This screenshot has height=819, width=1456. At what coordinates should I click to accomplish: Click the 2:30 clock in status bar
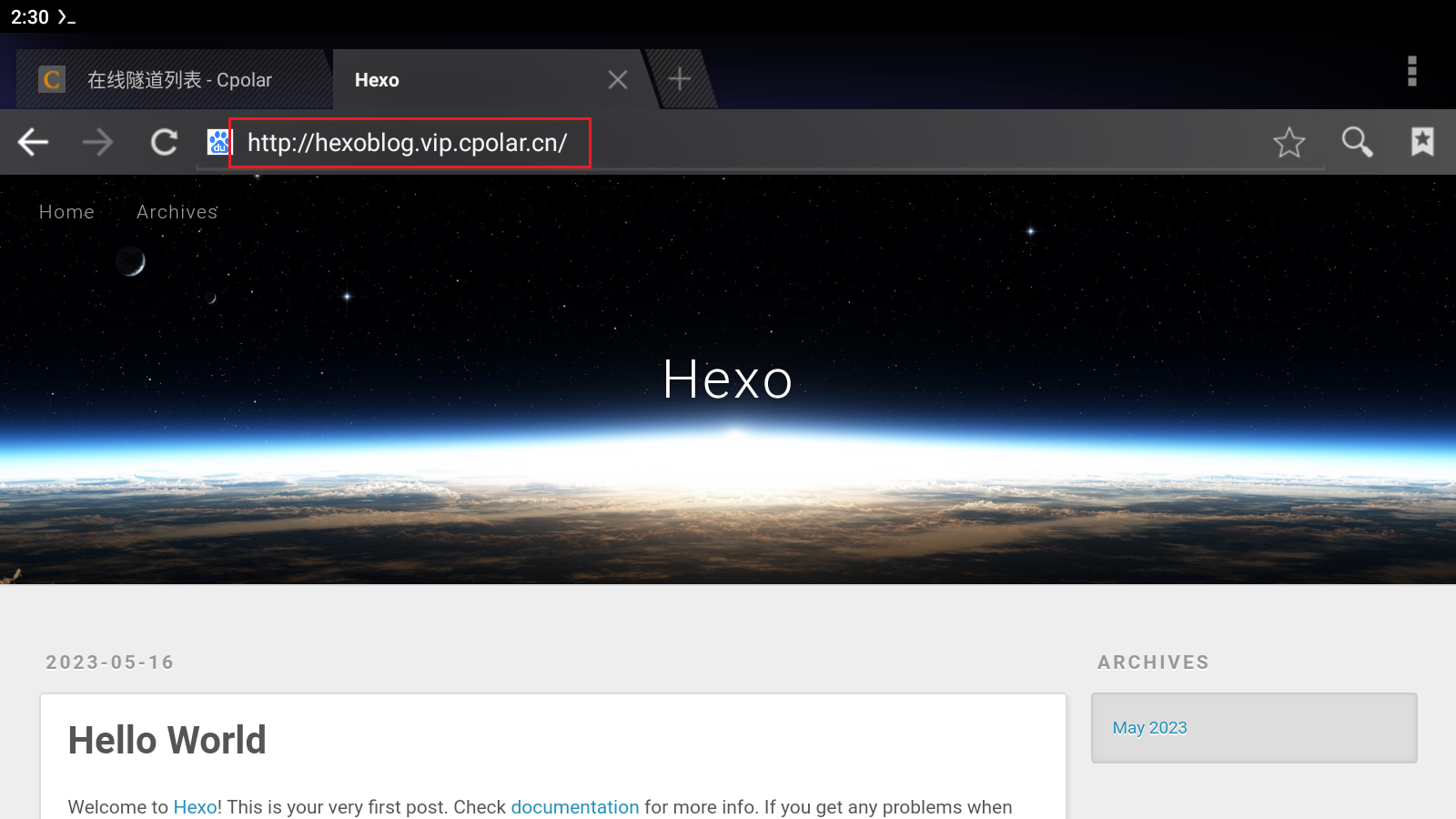coord(30,17)
